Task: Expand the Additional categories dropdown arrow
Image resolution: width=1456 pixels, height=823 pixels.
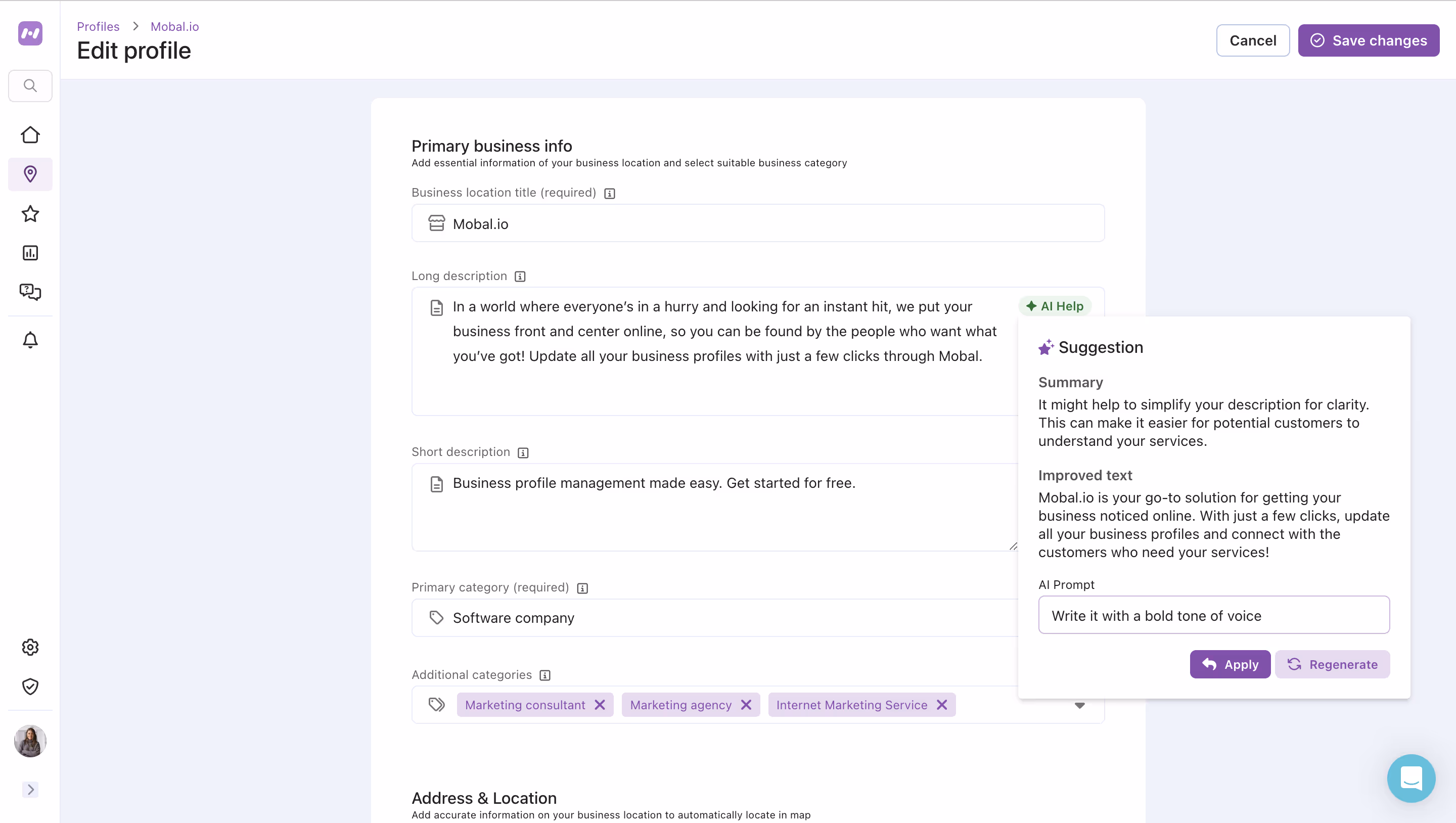Action: point(1079,705)
